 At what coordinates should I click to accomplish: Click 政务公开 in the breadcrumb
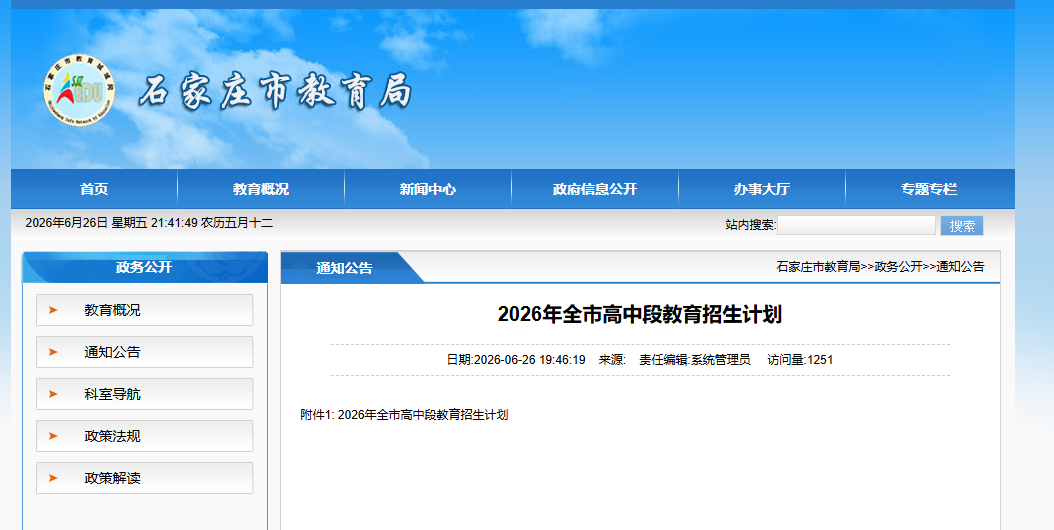(x=898, y=267)
